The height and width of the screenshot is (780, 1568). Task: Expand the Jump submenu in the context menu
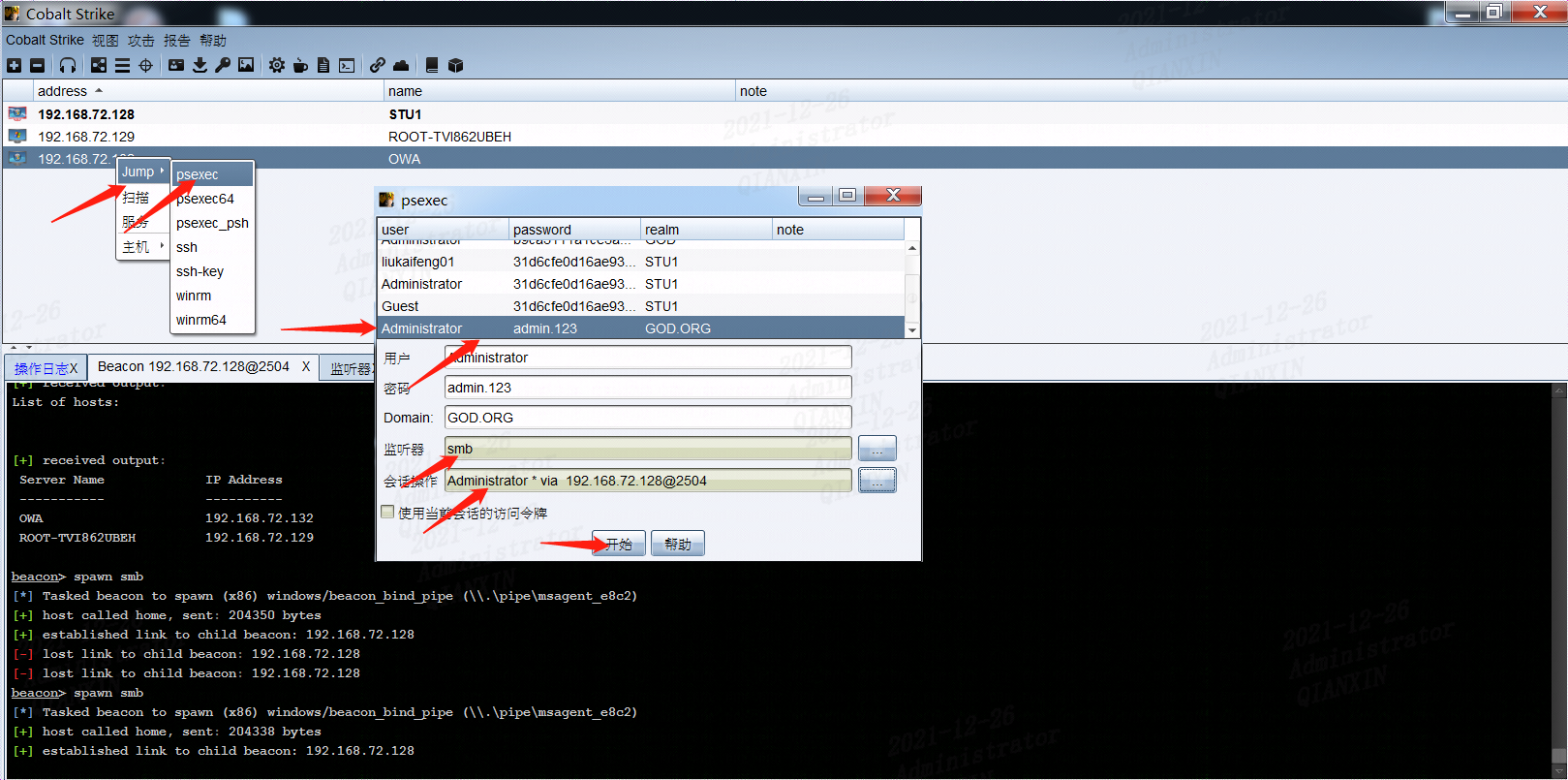click(143, 172)
